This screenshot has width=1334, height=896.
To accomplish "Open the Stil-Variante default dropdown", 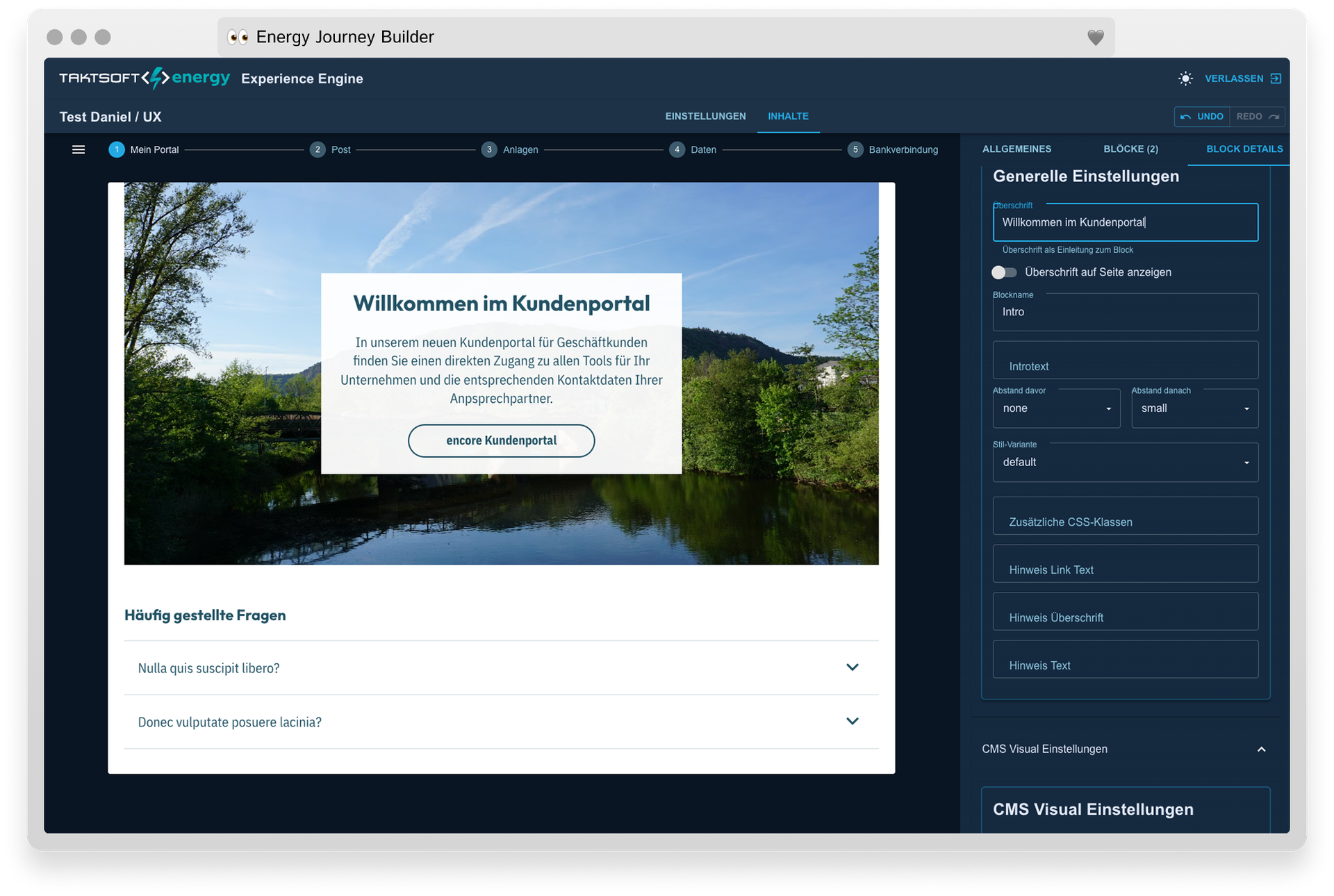I will point(1125,463).
